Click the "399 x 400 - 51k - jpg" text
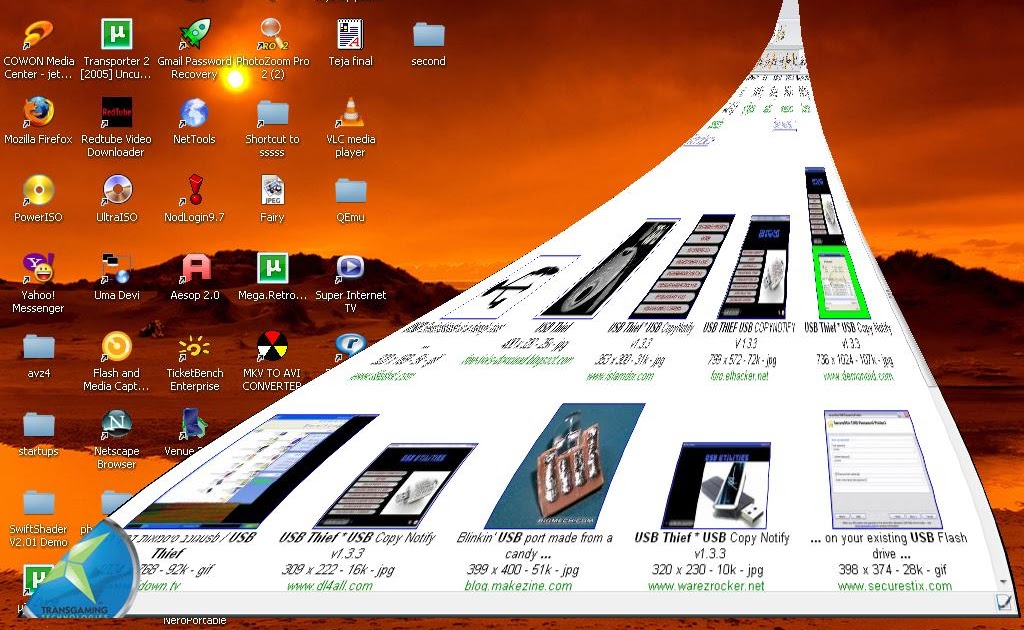This screenshot has width=1024, height=630. point(523,569)
